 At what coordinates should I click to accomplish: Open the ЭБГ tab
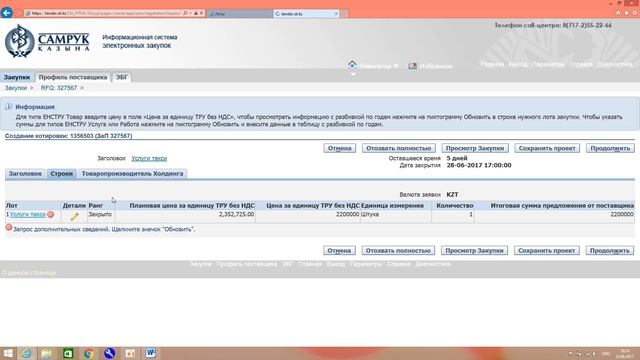click(121, 77)
